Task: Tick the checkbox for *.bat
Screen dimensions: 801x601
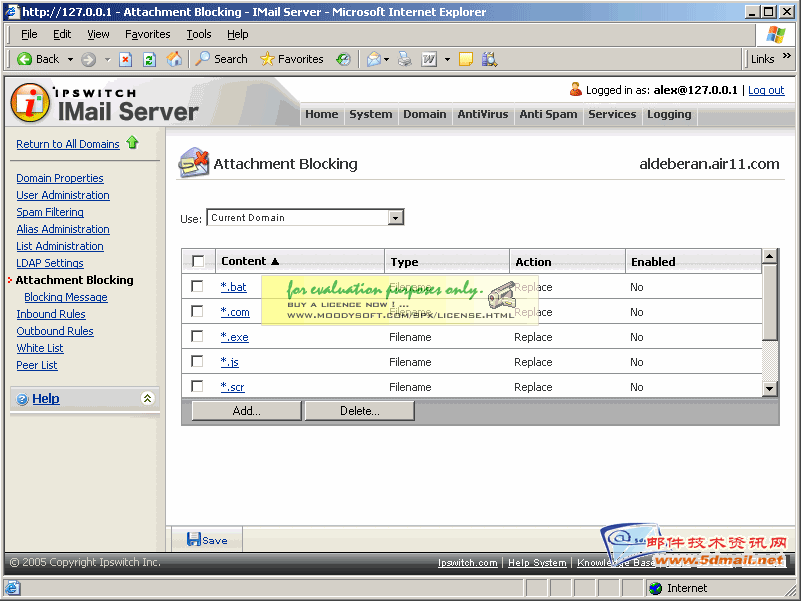Action: tap(197, 287)
